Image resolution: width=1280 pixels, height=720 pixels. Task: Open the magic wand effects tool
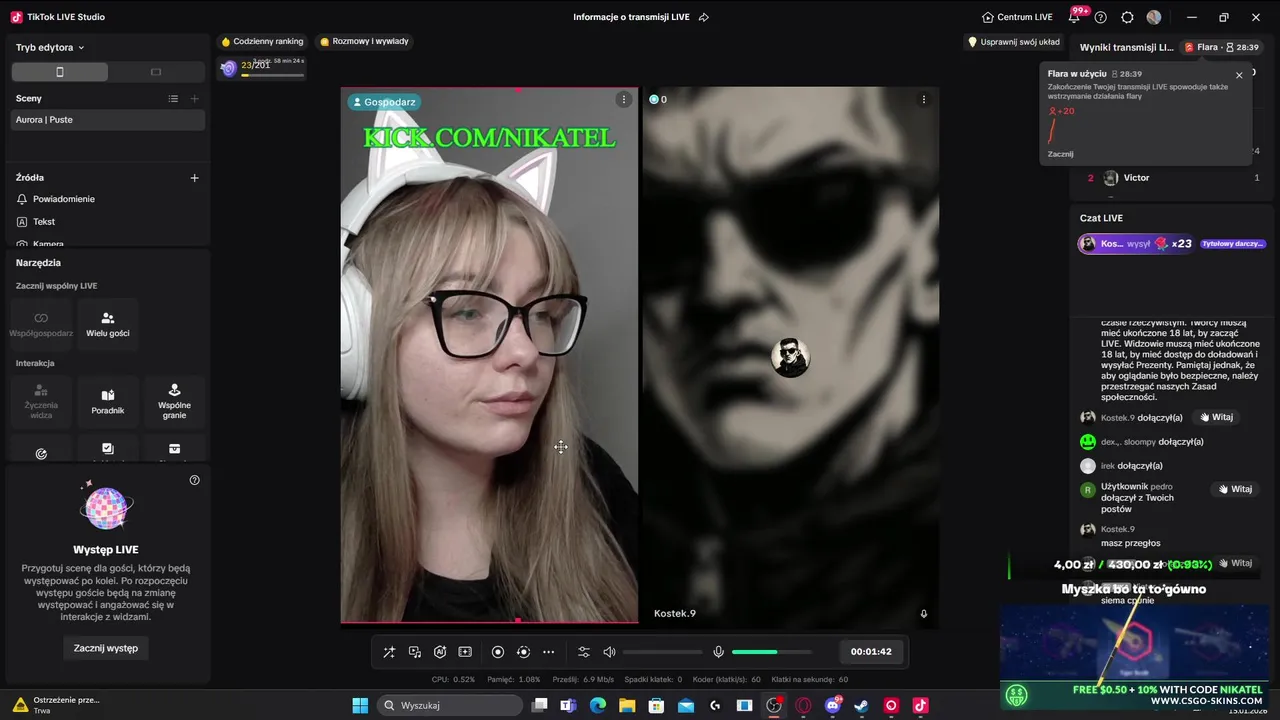[x=389, y=652]
